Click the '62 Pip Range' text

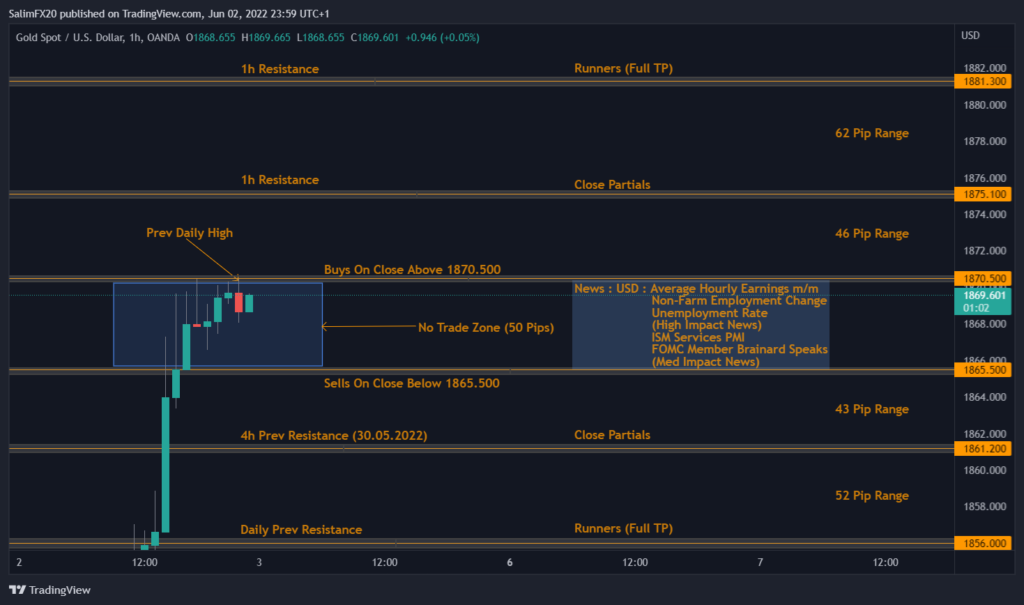point(871,133)
